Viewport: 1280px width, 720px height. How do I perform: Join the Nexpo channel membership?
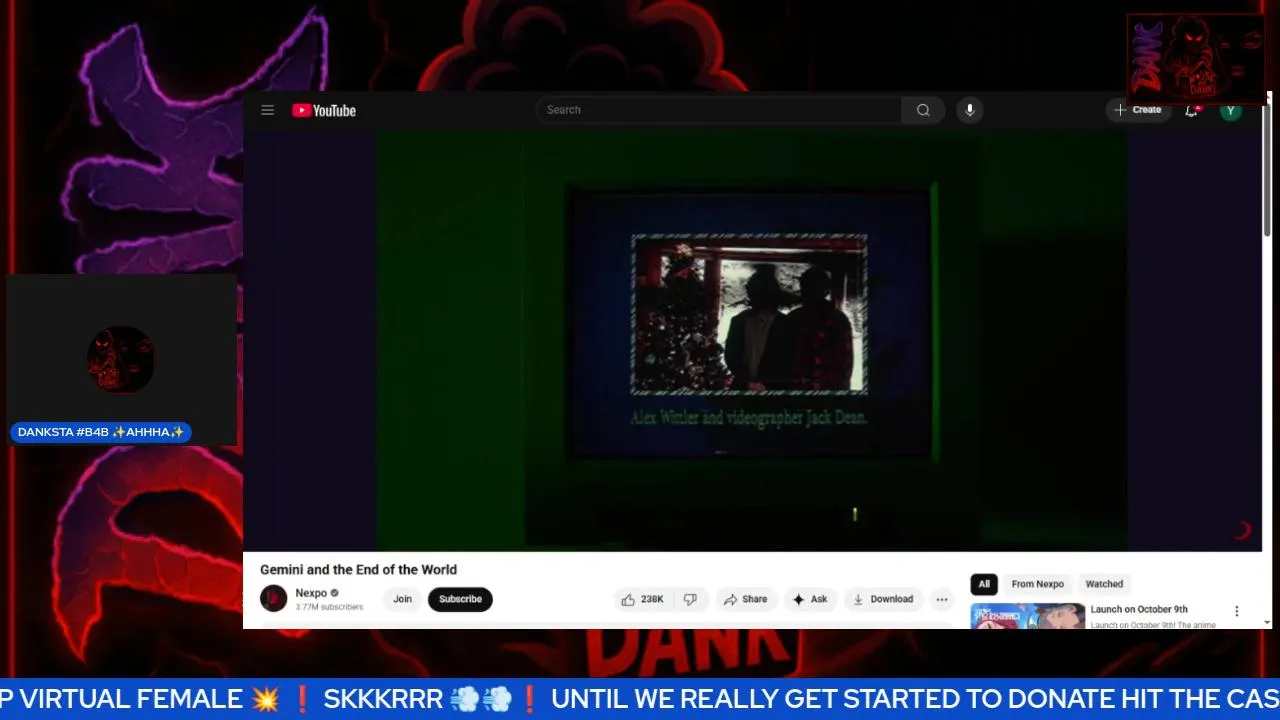pos(402,599)
